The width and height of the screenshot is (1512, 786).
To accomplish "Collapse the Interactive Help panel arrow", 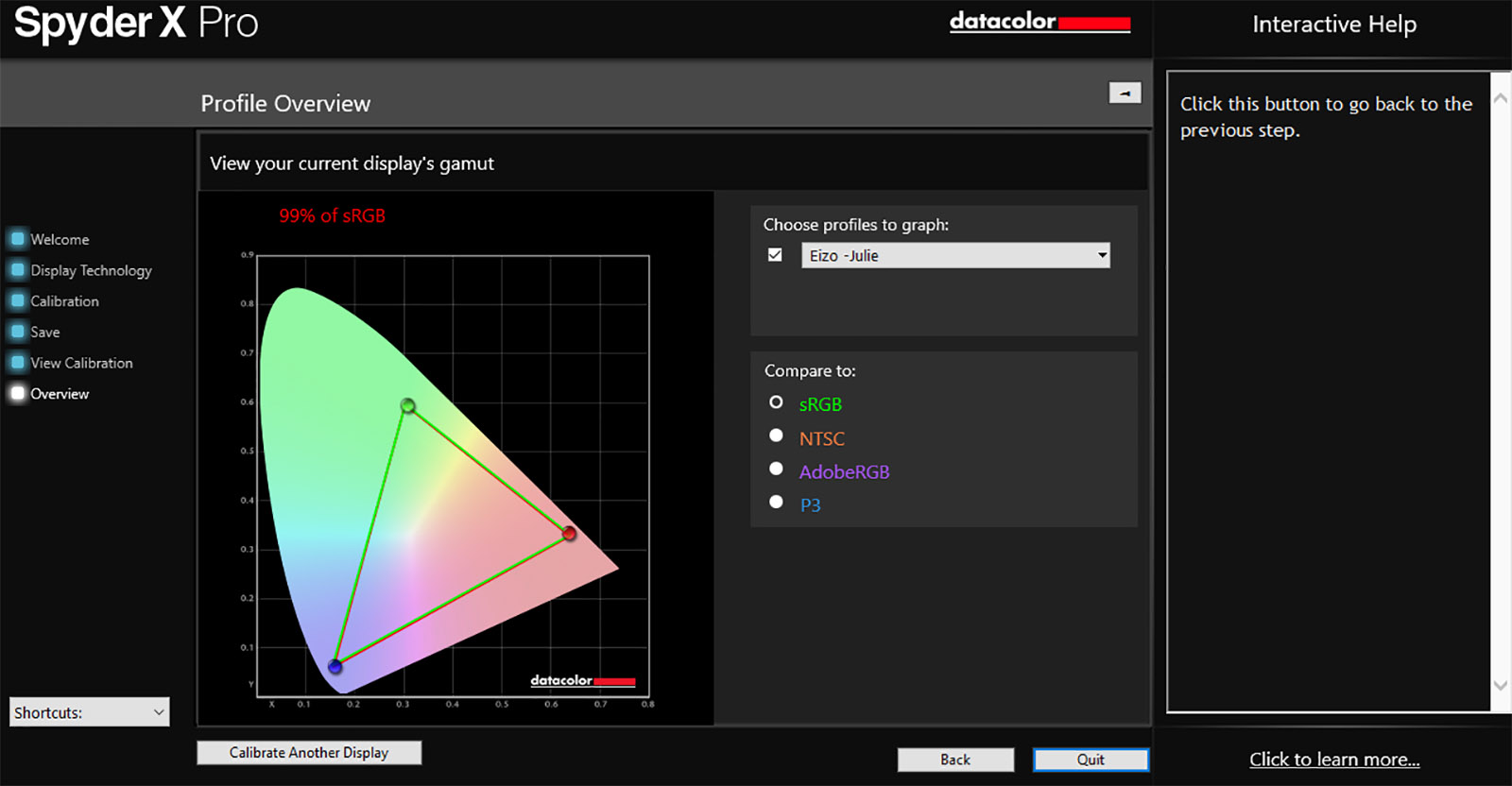I will point(1125,93).
